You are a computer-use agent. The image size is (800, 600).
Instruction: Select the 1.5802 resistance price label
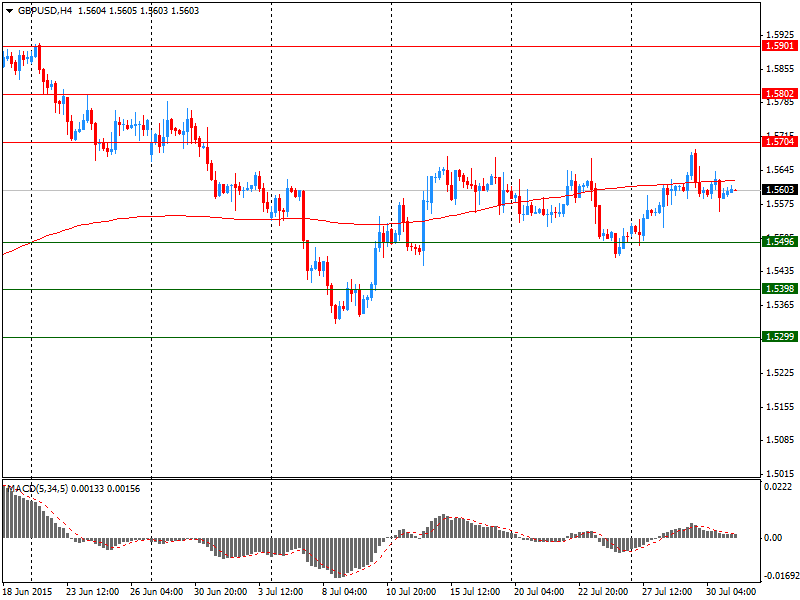tap(779, 94)
